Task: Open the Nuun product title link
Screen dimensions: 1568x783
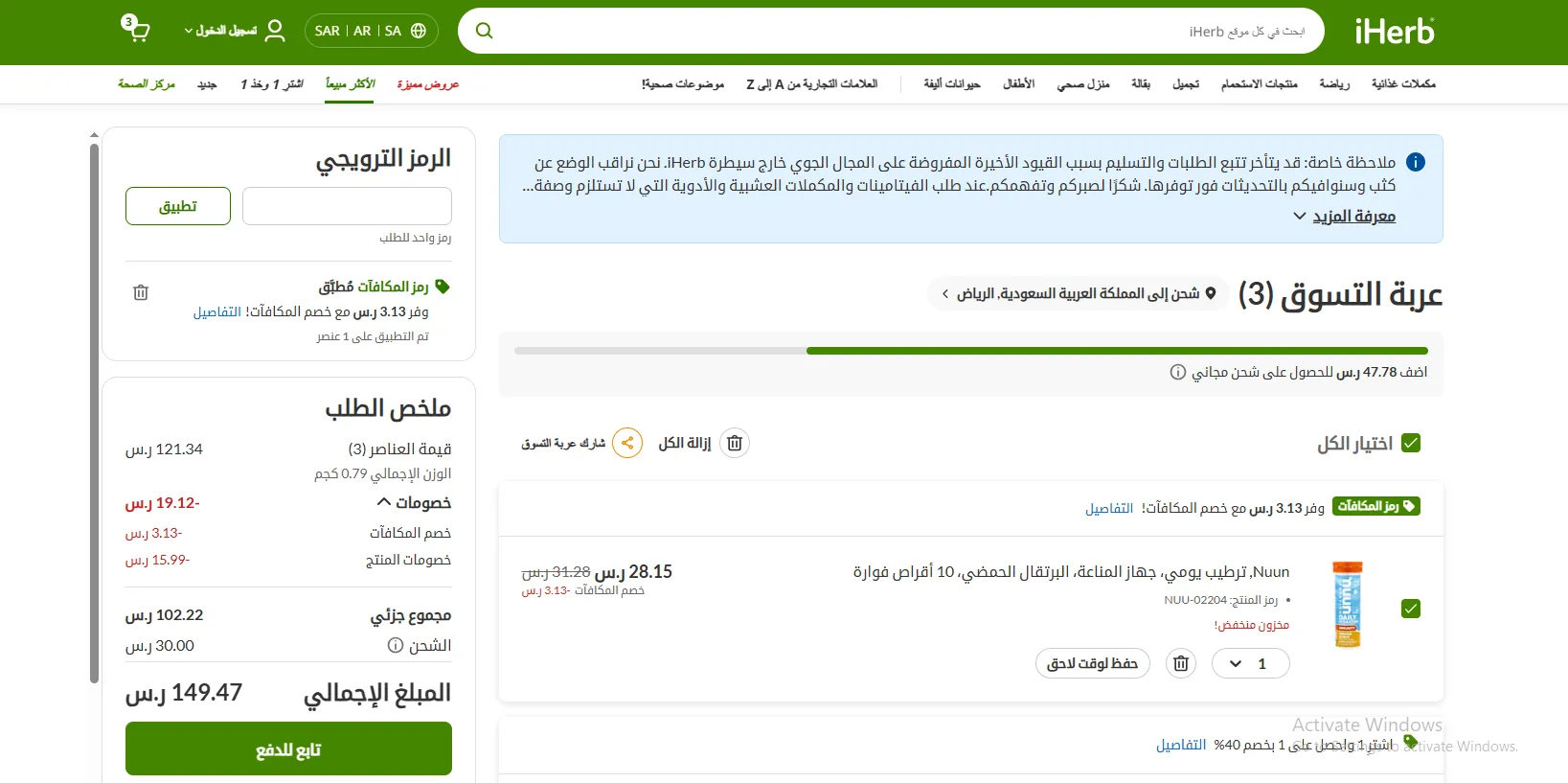Action: click(1071, 572)
